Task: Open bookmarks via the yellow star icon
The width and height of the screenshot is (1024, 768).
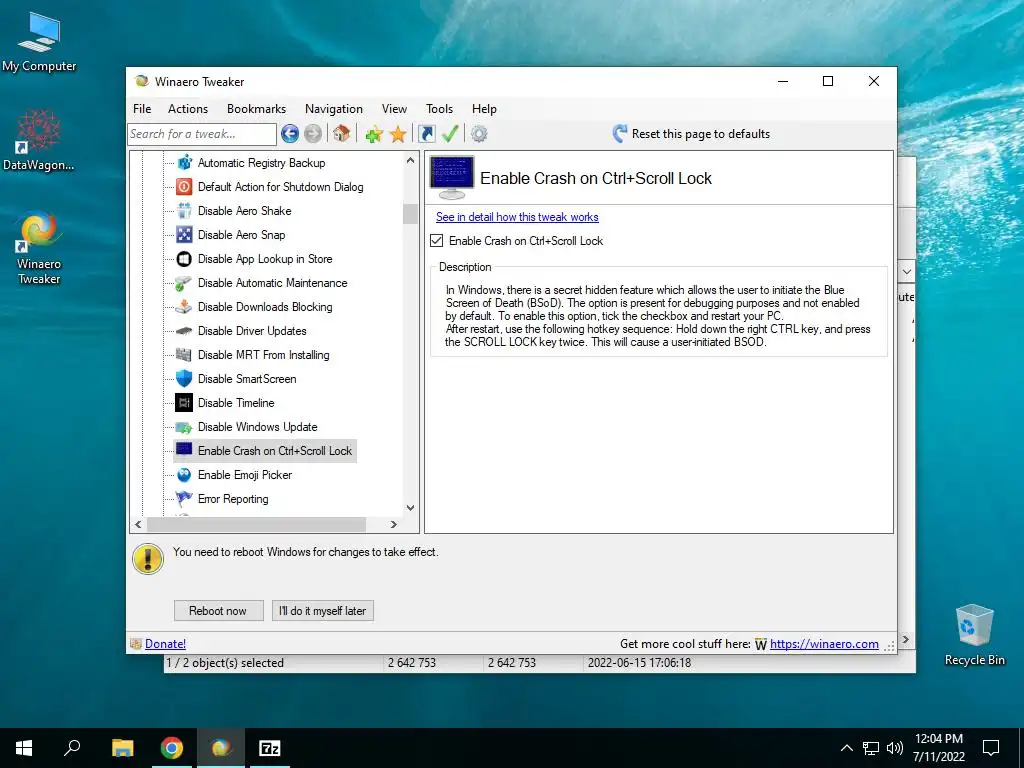Action: 398,135
